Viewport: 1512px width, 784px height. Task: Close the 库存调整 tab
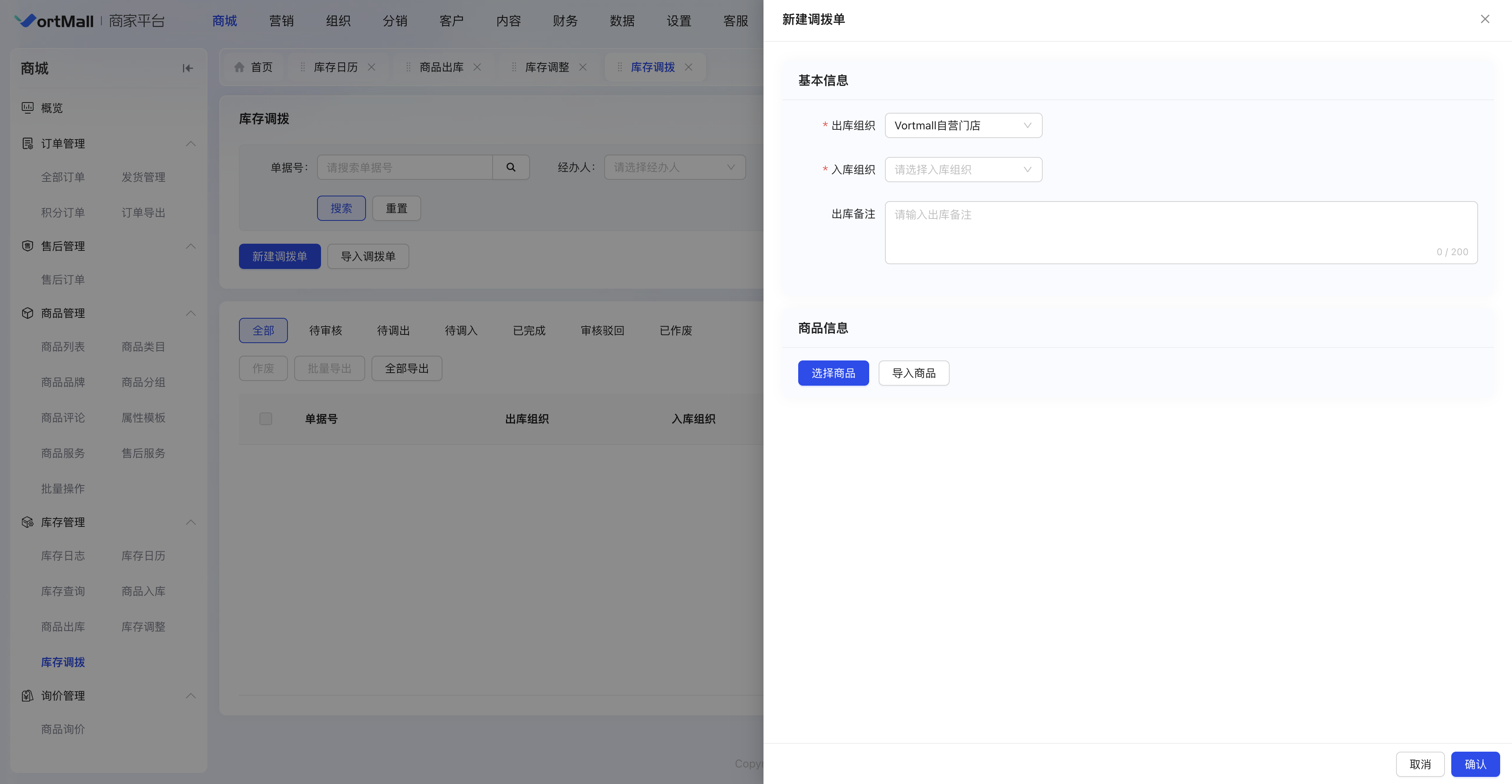pos(583,67)
